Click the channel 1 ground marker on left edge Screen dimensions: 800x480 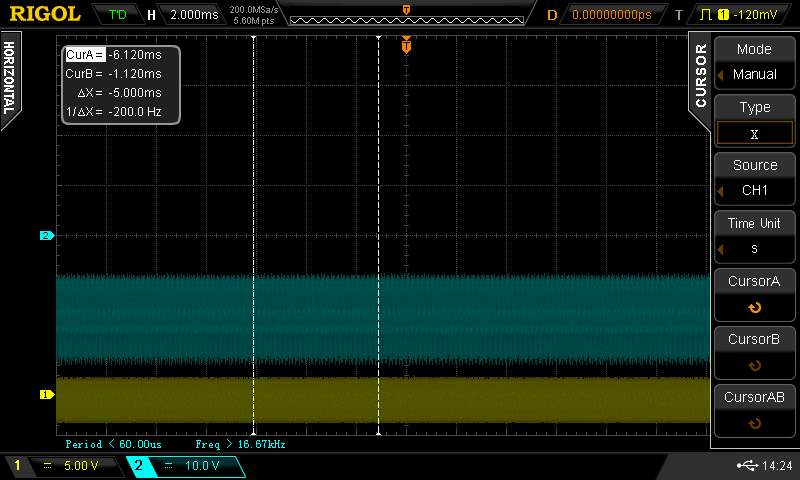(45, 394)
